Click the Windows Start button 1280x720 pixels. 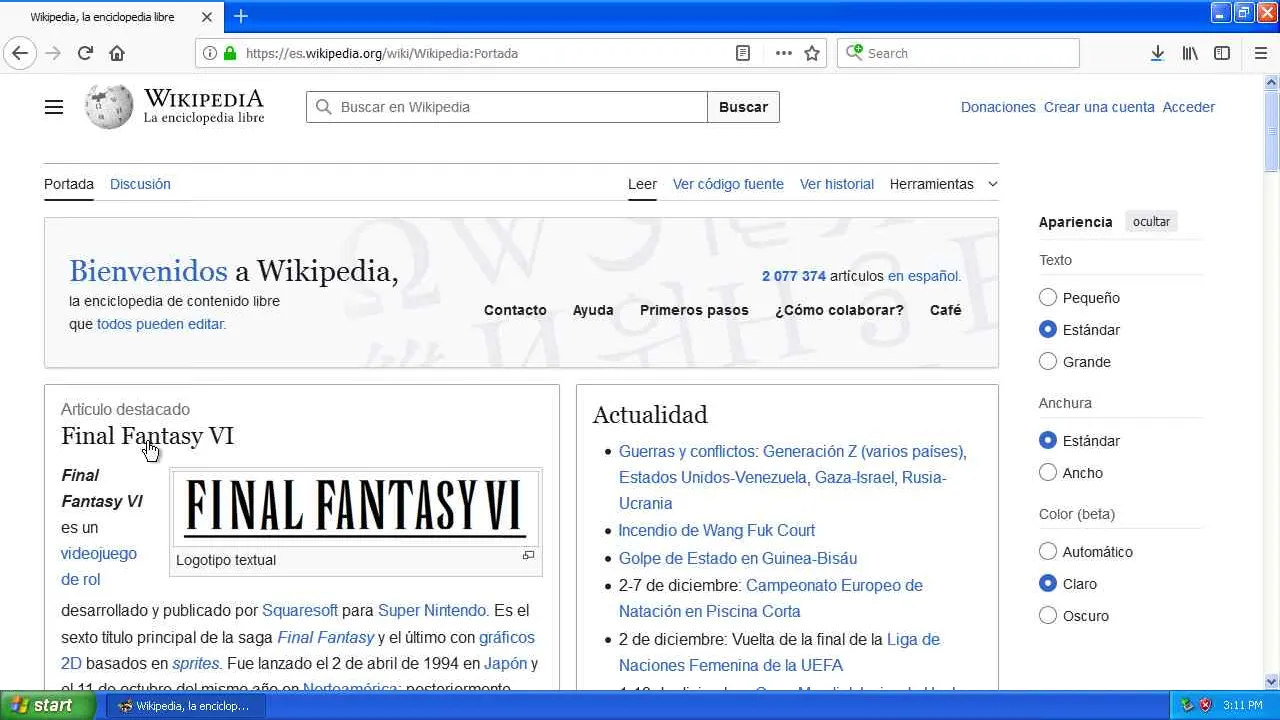click(47, 705)
